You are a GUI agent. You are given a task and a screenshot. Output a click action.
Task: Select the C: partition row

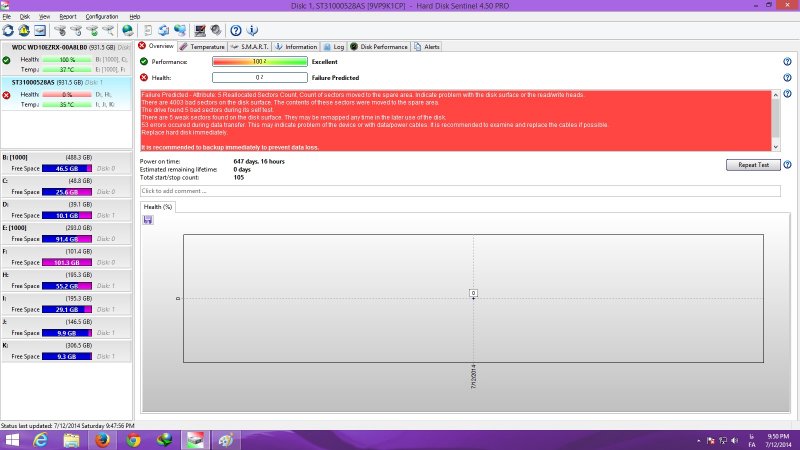point(66,186)
